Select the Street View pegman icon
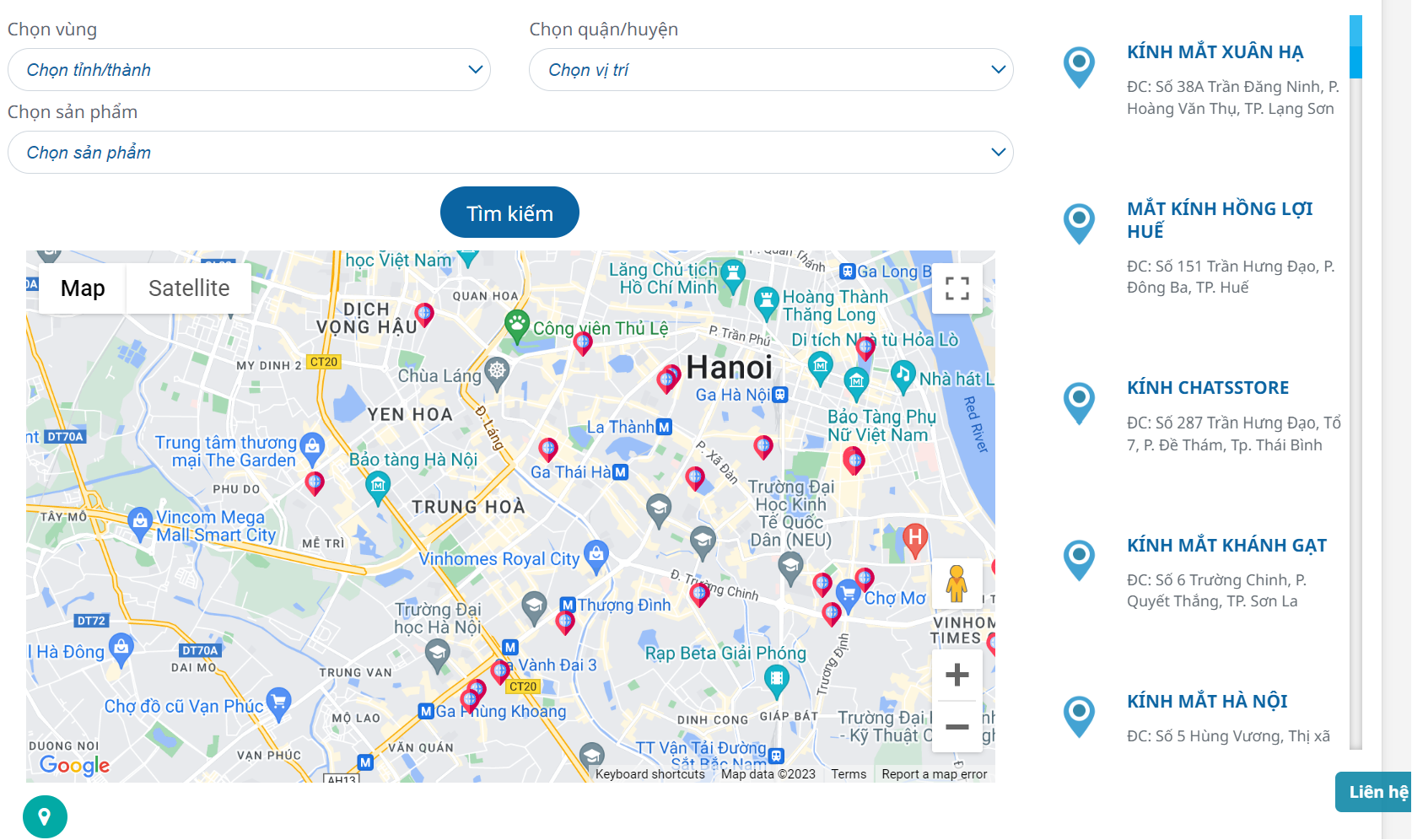The image size is (1412, 840). (957, 584)
